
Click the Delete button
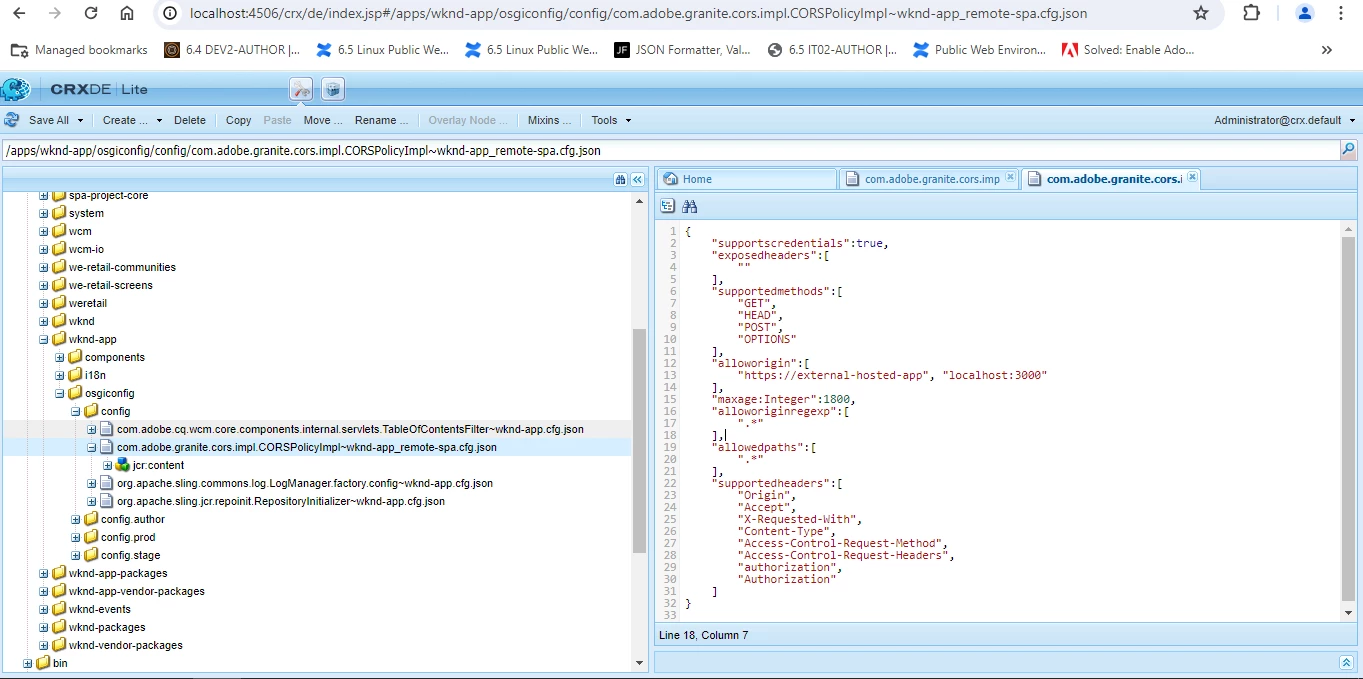190,120
